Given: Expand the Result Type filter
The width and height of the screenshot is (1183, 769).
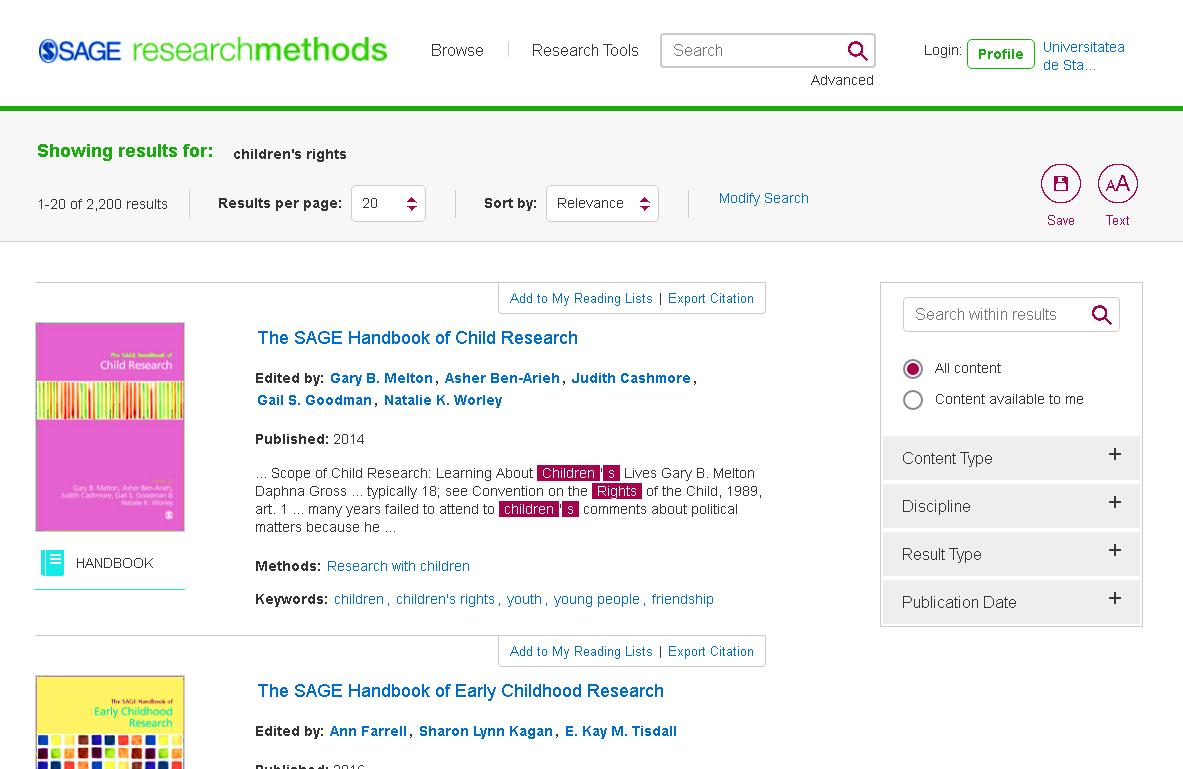Looking at the screenshot, I should 1011,554.
